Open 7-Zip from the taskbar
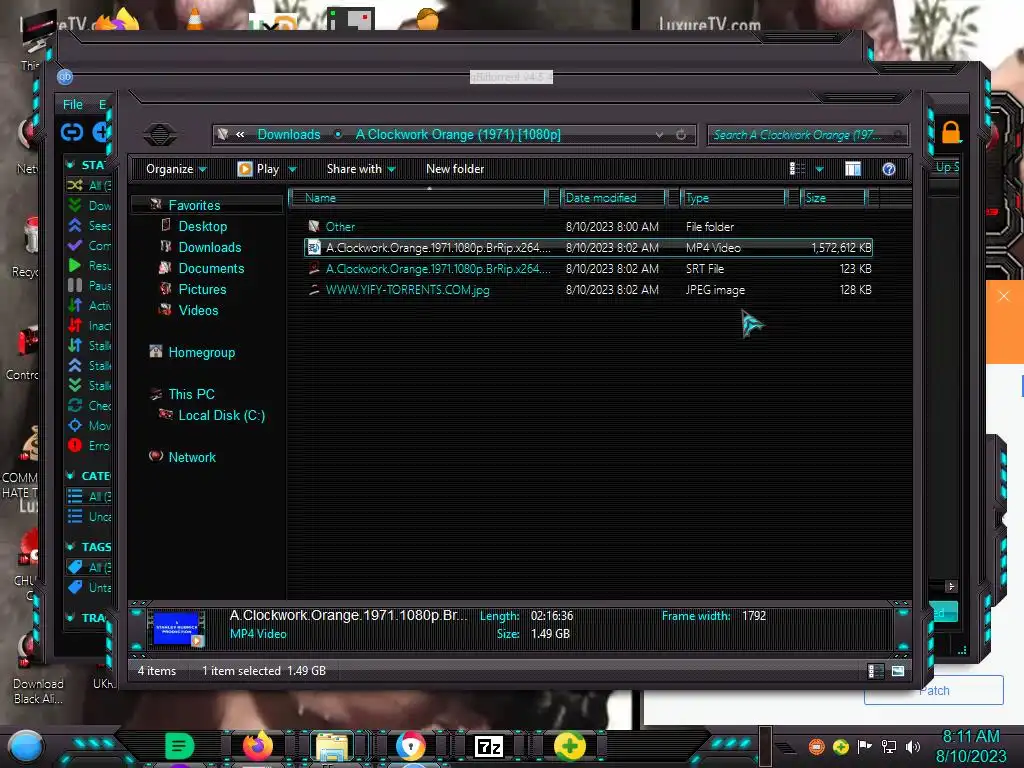1024x768 pixels. click(x=488, y=746)
